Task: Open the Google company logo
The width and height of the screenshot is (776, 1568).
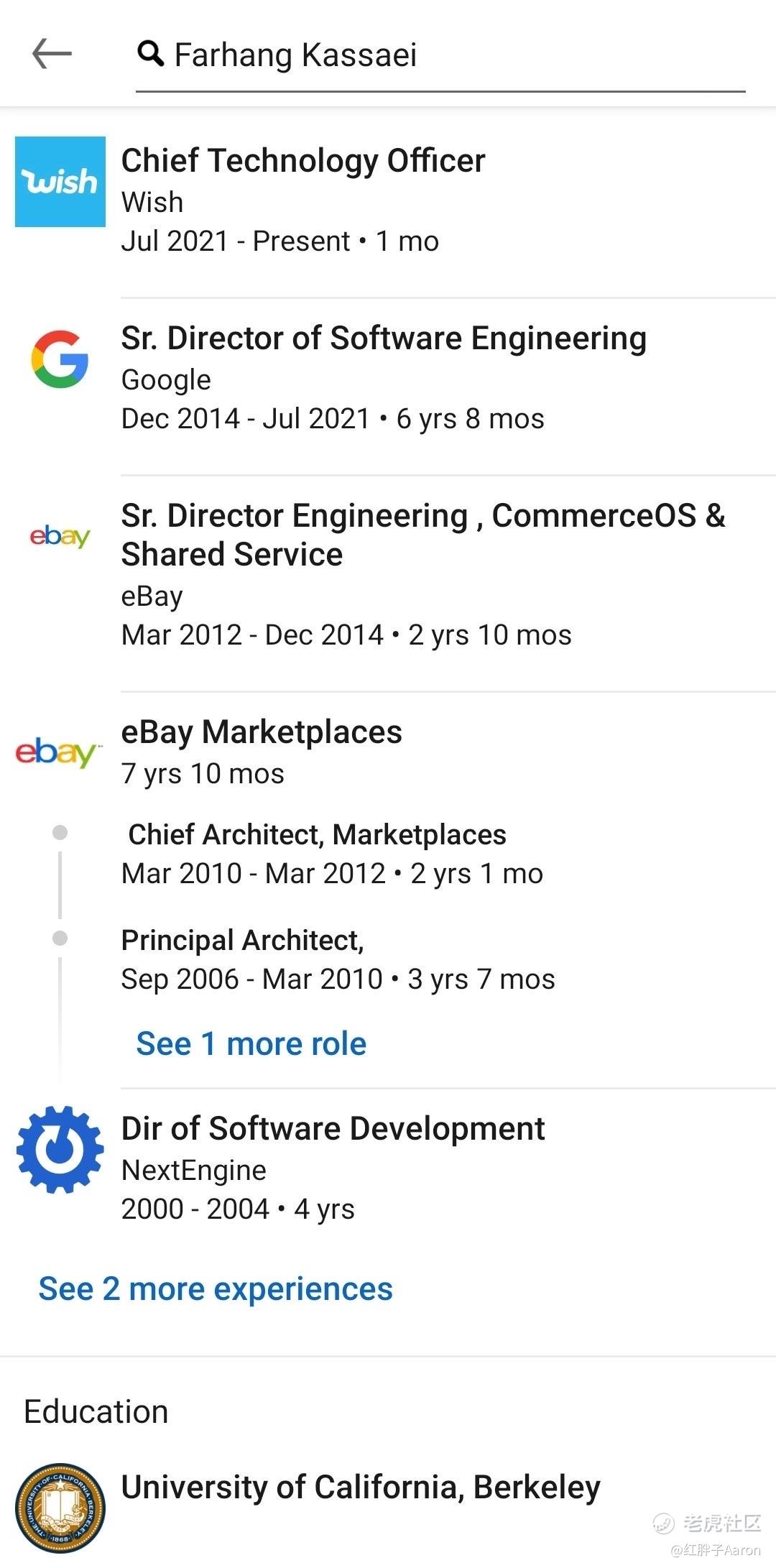Action: (60, 359)
